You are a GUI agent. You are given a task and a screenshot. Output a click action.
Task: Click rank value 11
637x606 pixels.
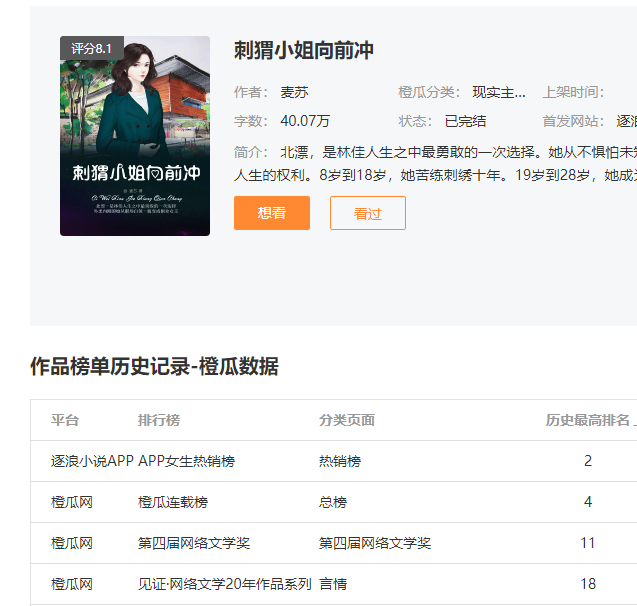click(588, 543)
